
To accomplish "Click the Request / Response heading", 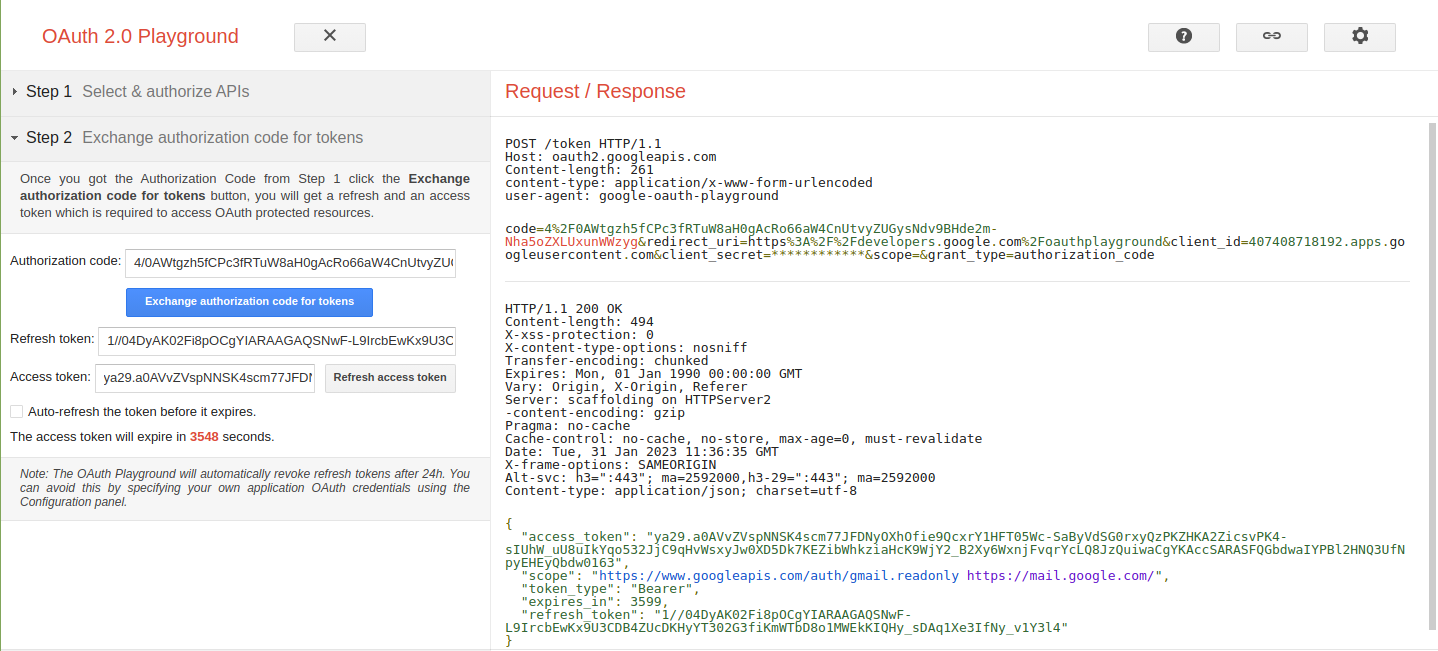I will (595, 92).
